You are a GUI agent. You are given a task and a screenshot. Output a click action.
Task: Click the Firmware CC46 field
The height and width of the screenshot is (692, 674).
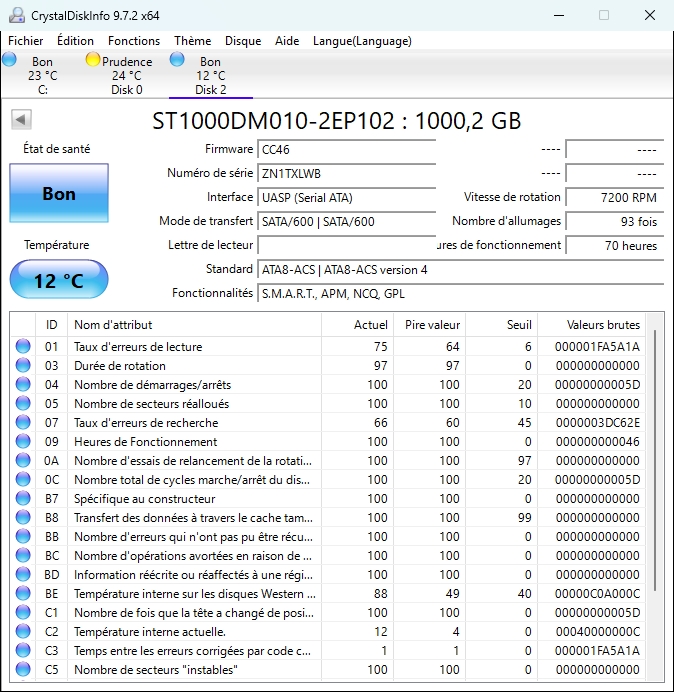[x=346, y=149]
